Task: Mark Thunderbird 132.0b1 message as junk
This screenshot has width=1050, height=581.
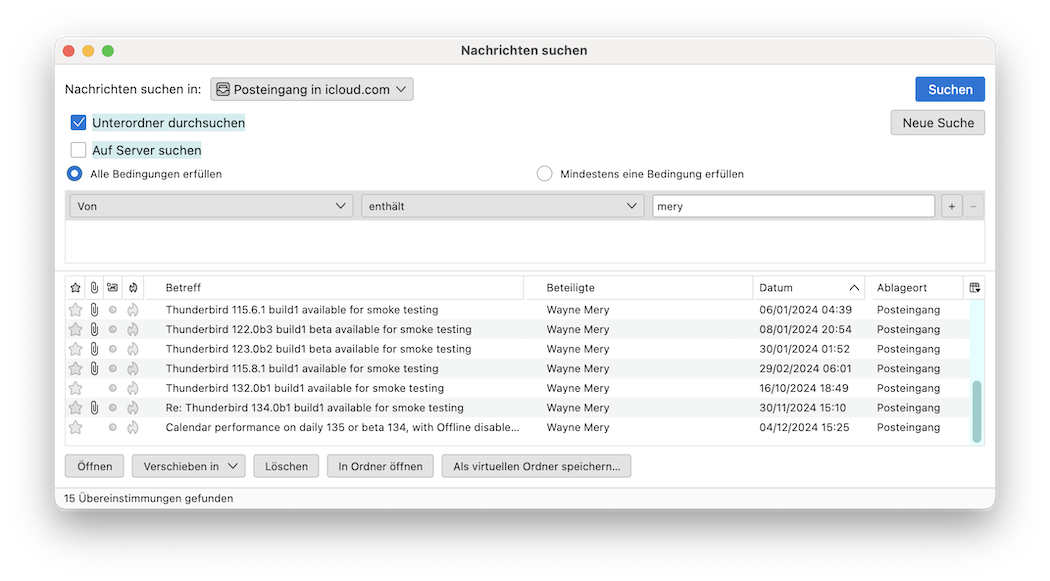Action: [133, 388]
